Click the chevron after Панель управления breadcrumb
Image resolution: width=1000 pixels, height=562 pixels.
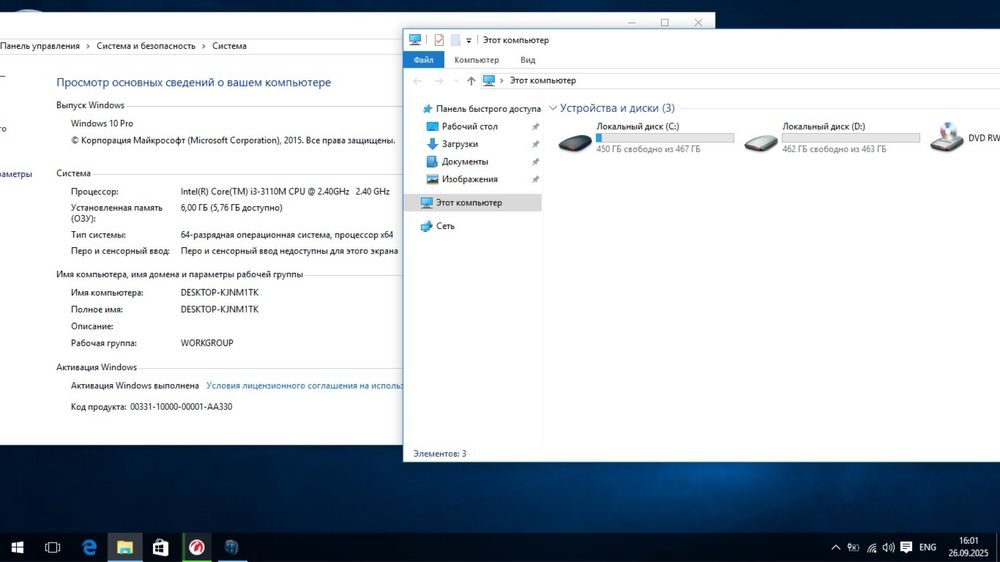click(88, 46)
